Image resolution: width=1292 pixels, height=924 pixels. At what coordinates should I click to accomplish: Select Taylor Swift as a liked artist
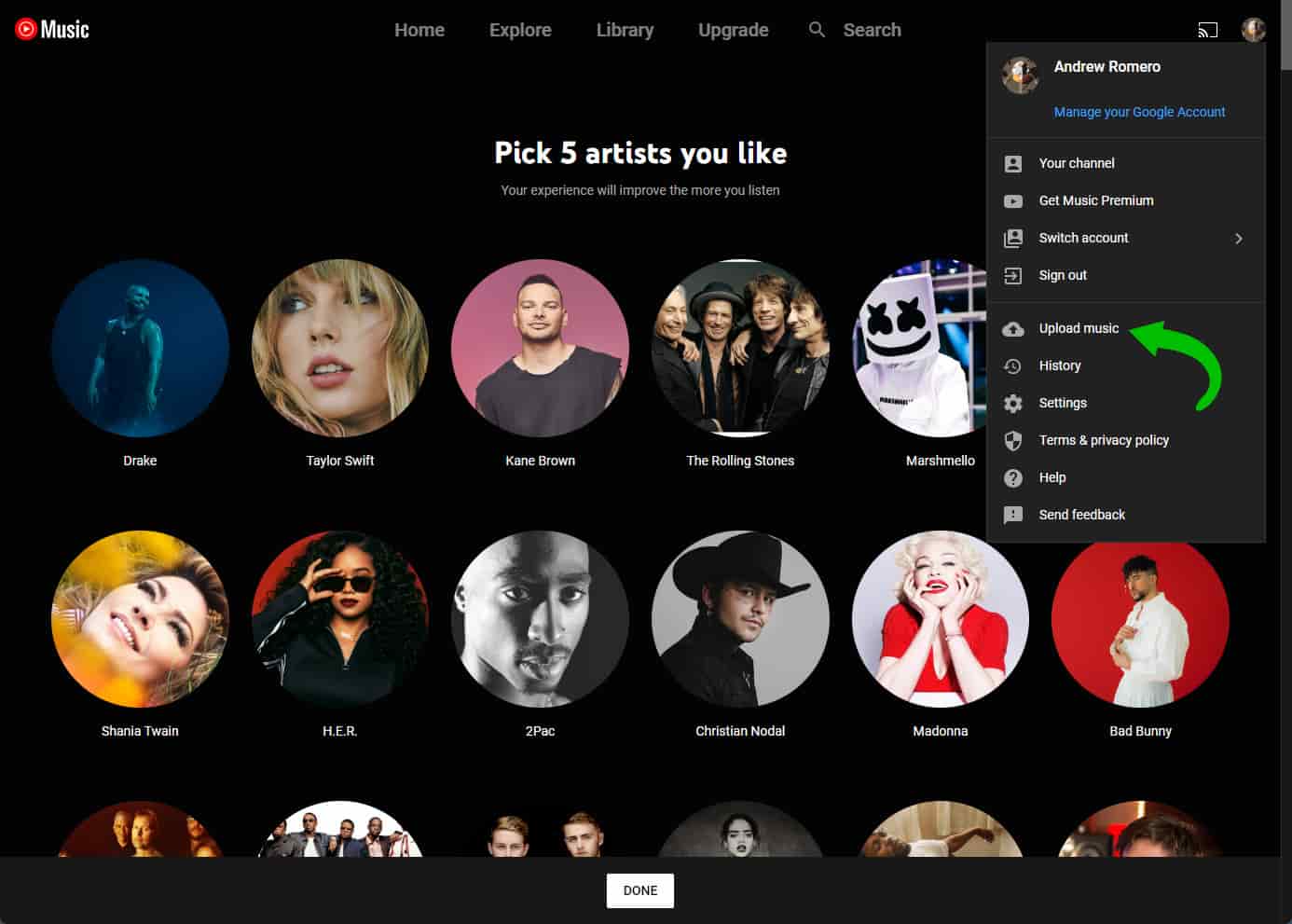pyautogui.click(x=340, y=348)
